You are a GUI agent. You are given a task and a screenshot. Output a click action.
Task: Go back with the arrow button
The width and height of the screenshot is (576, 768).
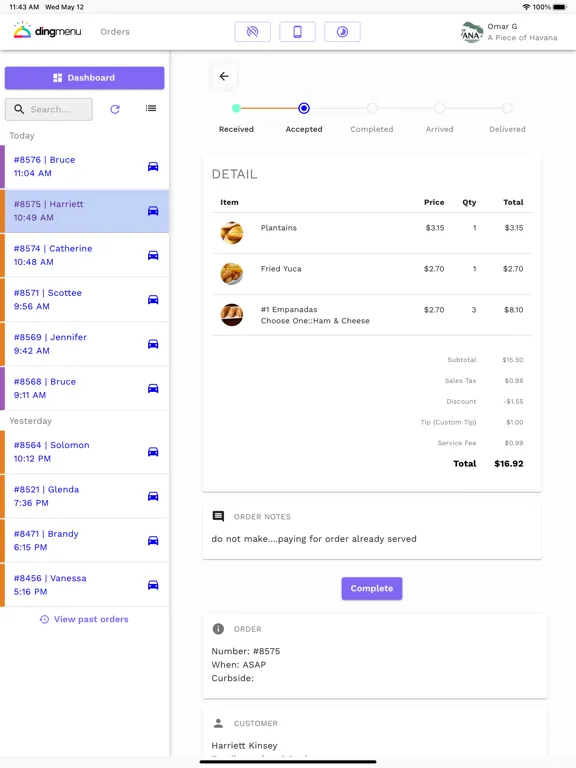(x=224, y=76)
